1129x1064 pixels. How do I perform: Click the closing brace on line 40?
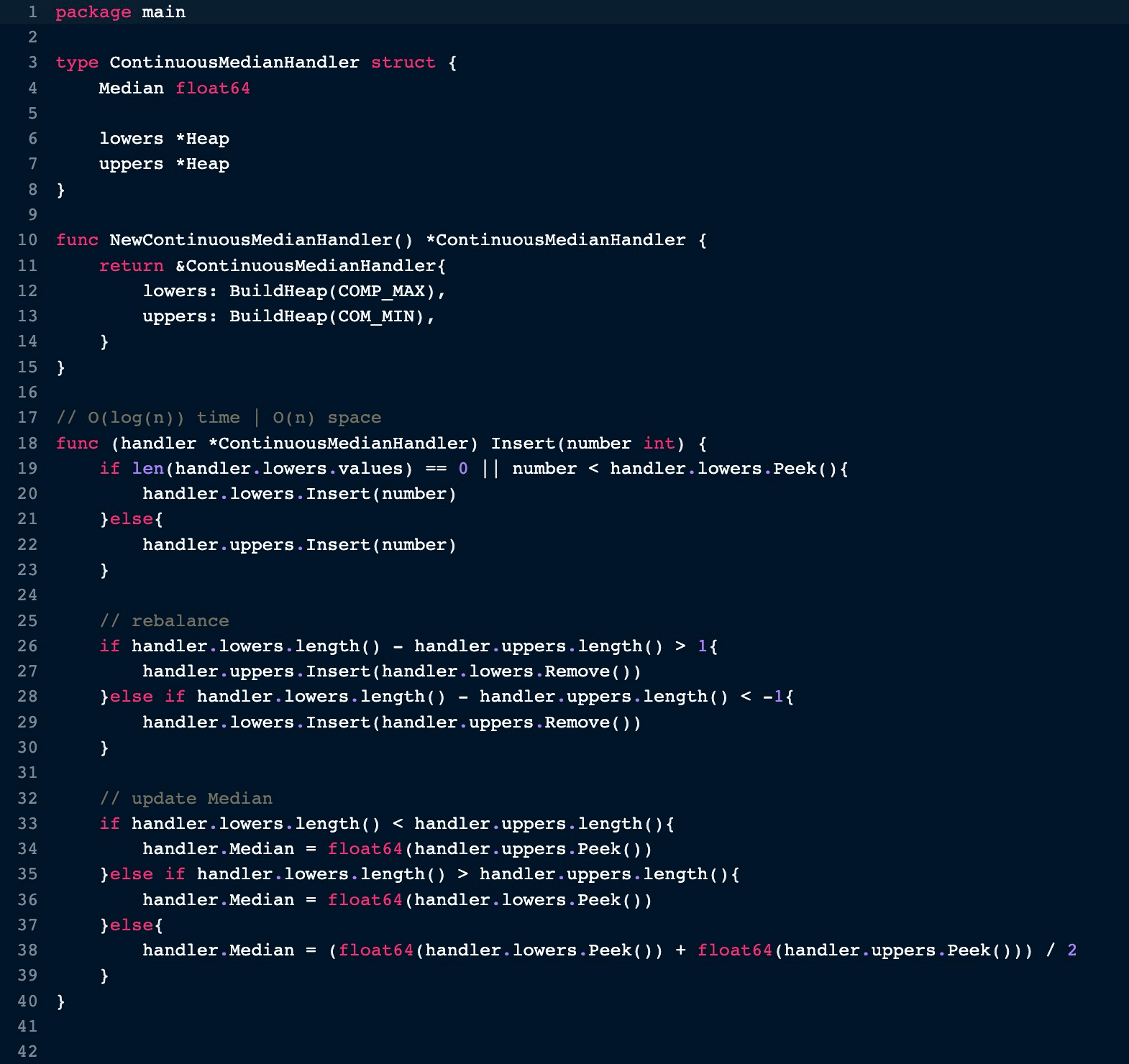(x=61, y=1001)
